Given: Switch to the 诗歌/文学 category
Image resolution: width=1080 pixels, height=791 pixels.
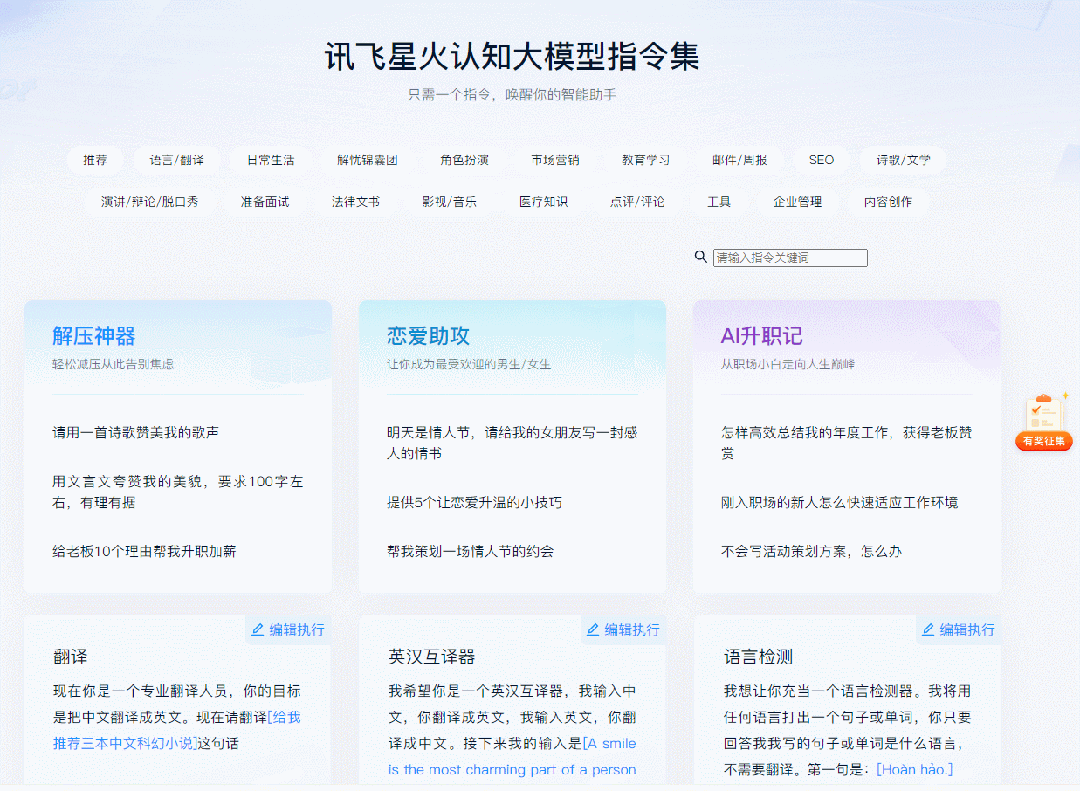Looking at the screenshot, I should click(x=901, y=160).
